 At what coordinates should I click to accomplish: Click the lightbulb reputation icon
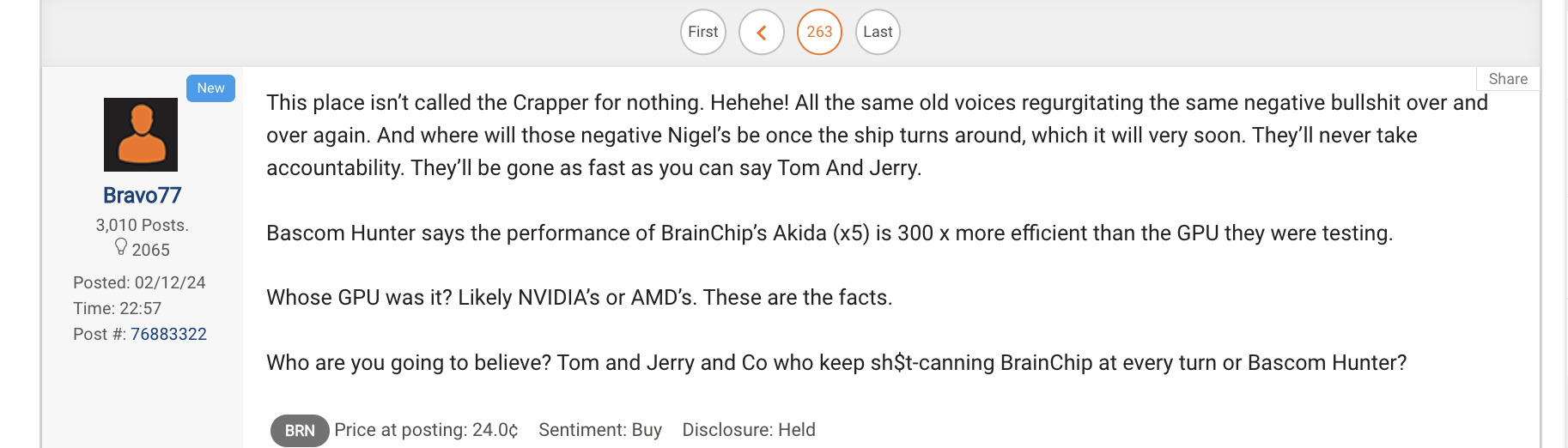(x=121, y=247)
